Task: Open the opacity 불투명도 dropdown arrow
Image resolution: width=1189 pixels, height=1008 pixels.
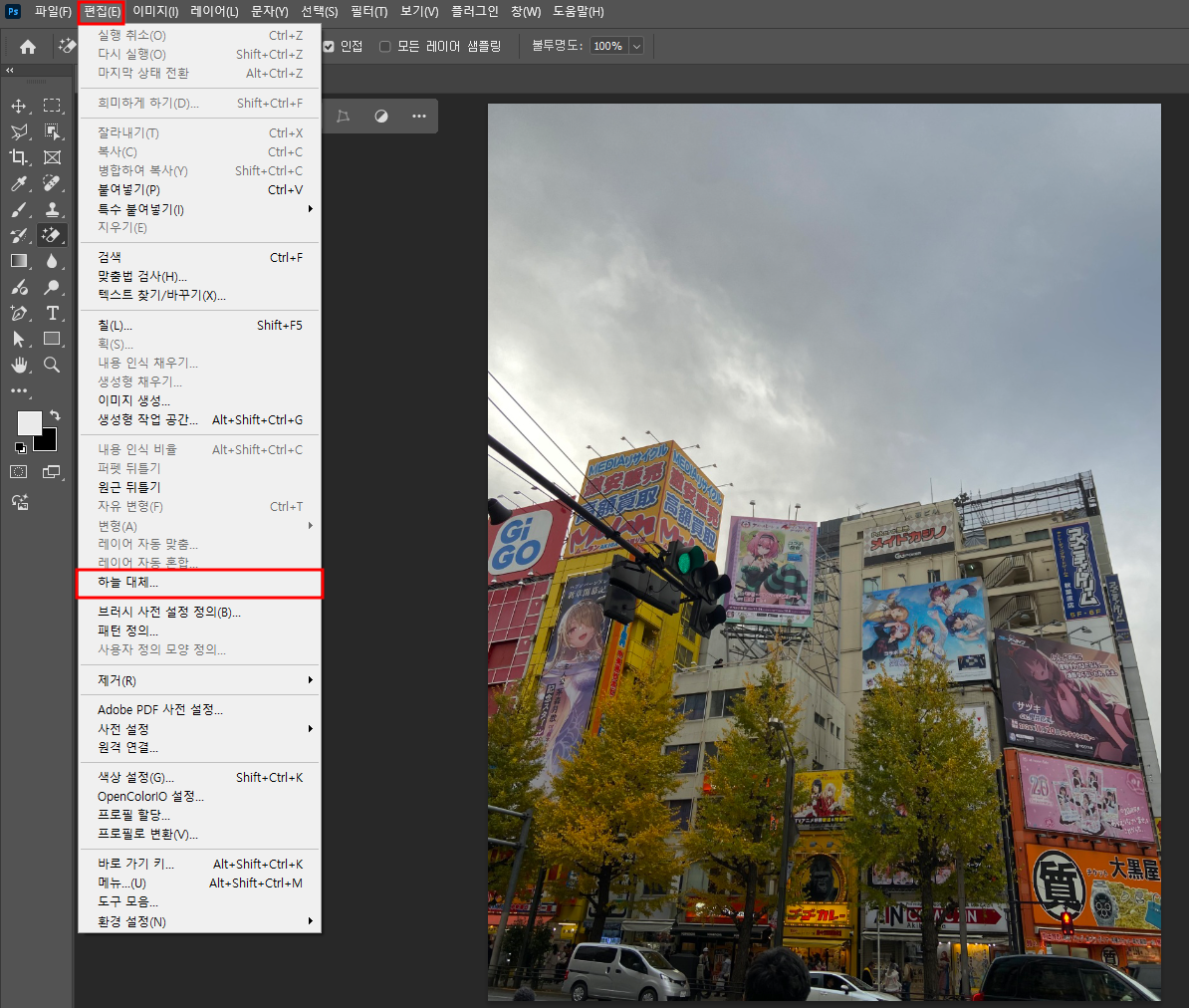Action: tap(637, 46)
